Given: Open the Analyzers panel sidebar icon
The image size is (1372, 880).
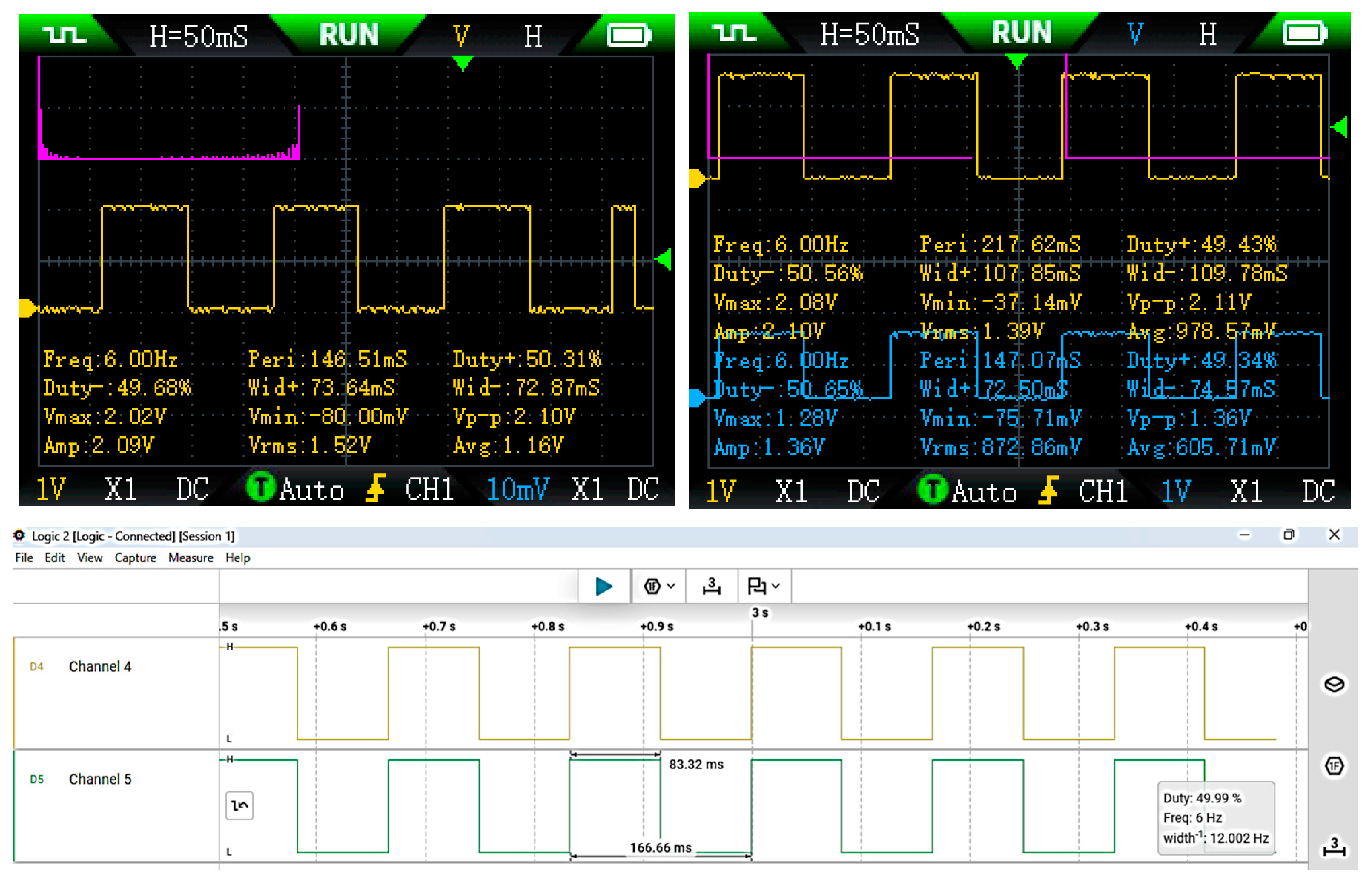Looking at the screenshot, I should (x=1334, y=766).
